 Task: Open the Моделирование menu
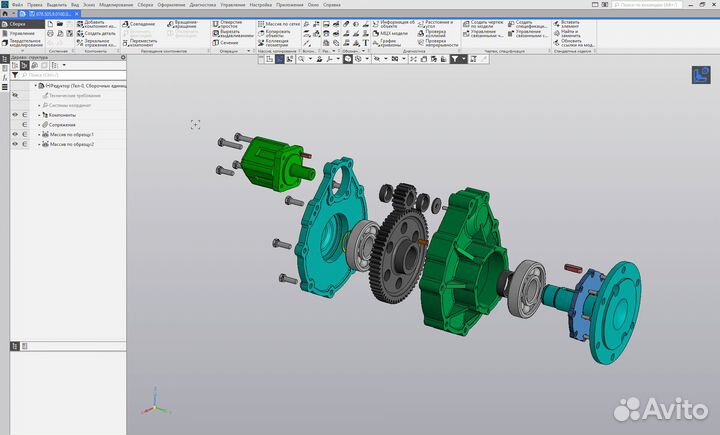(116, 5)
